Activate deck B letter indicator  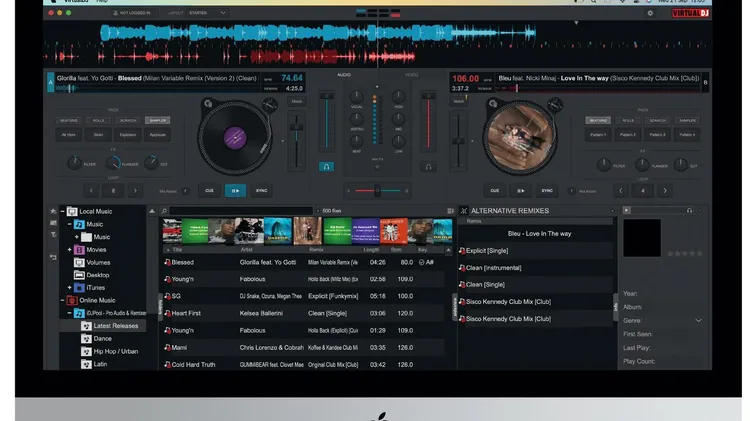point(705,82)
